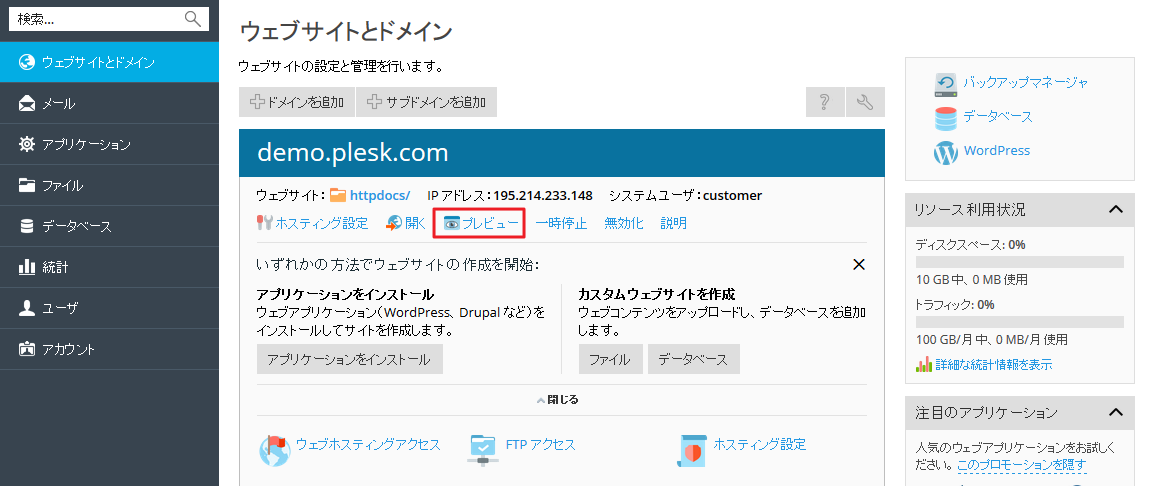The image size is (1155, 486).
Task: Click the プレビュー preview link
Action: (481, 223)
